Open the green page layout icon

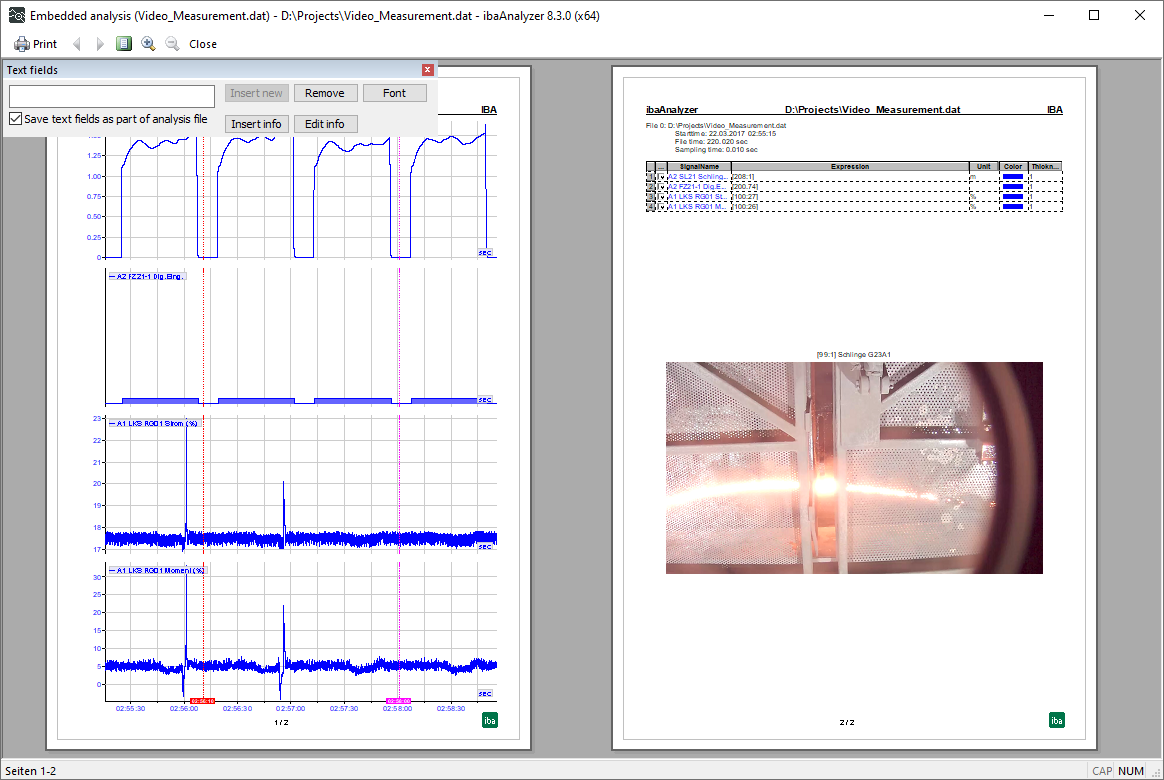coord(124,44)
